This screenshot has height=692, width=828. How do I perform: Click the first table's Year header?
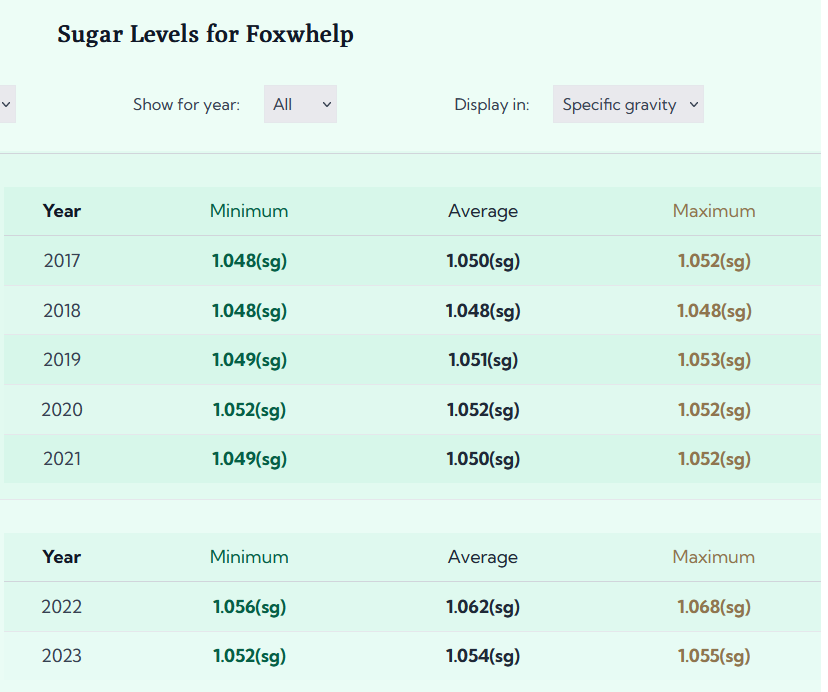click(x=62, y=211)
